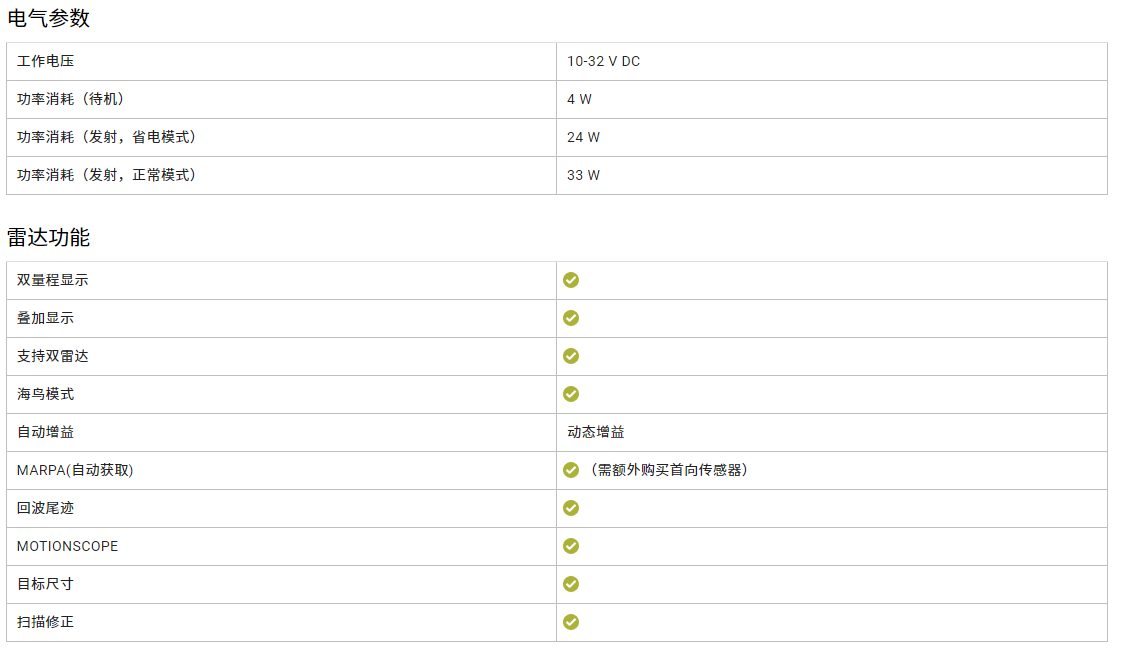Click the 10-32 V DC value
This screenshot has height=648, width=1131.
point(603,61)
